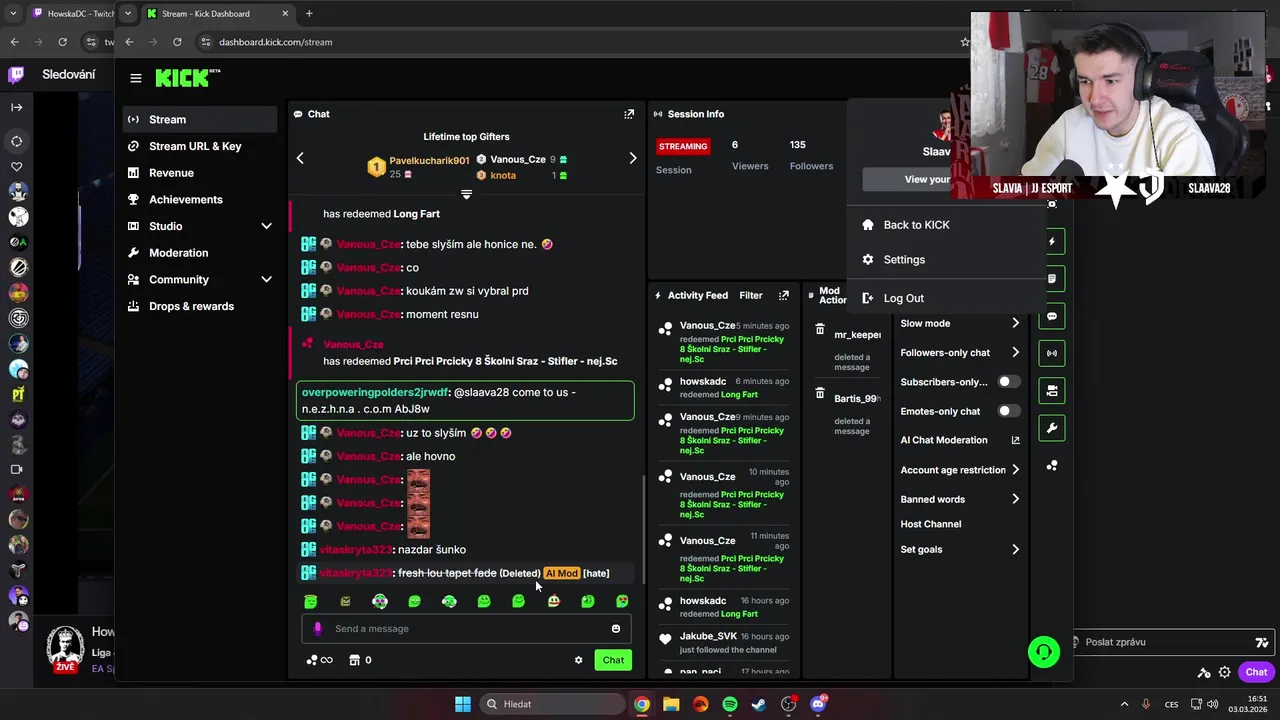Image resolution: width=1280 pixels, height=720 pixels.
Task: Collapse gifters leaderboard with down arrow
Action: (466, 194)
